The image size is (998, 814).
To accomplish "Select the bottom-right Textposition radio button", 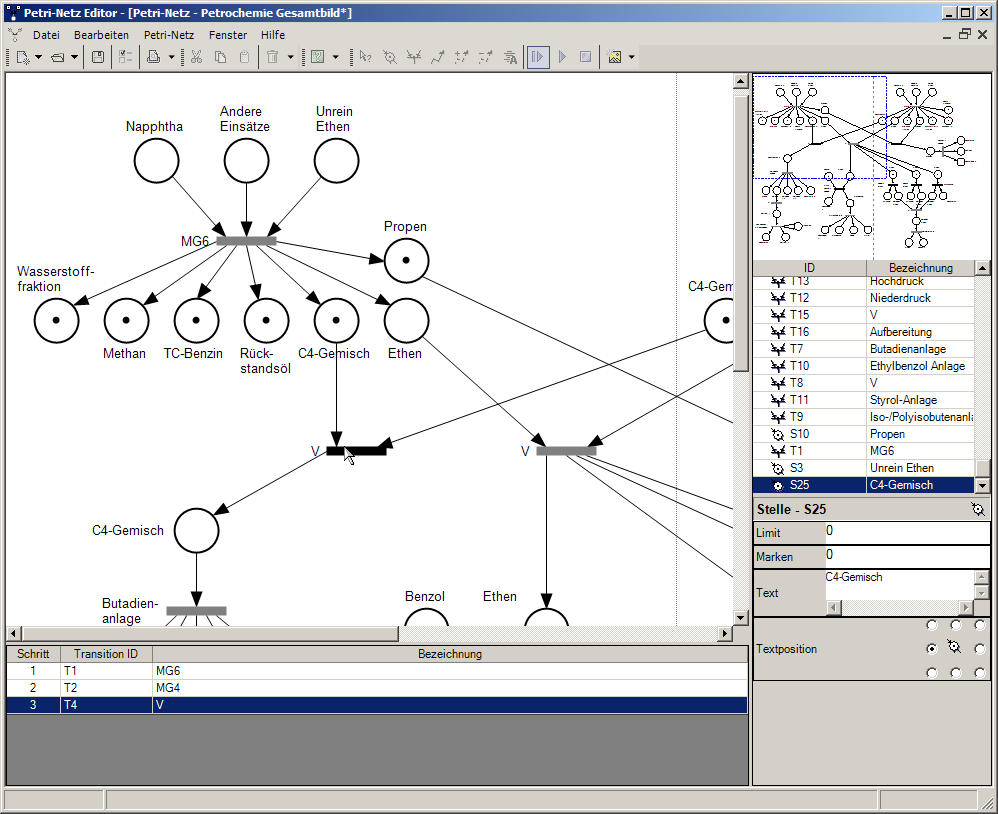I will [x=980, y=673].
